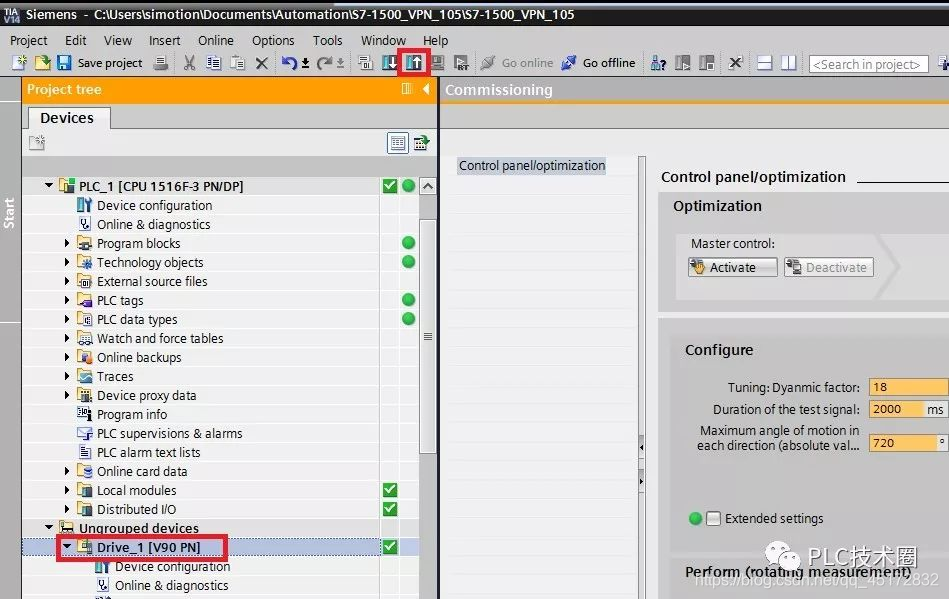The height and width of the screenshot is (599, 949).
Task: Expand Technology objects folder
Action: 67,262
